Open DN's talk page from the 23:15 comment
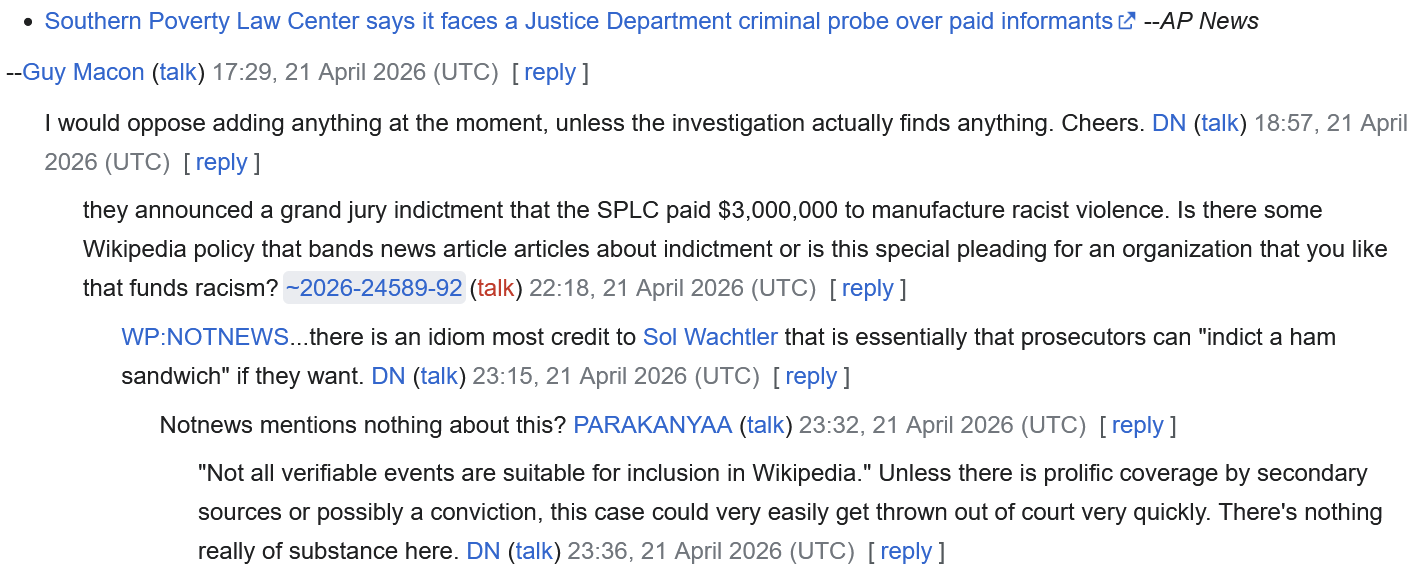This screenshot has height=570, width=1417. [x=439, y=376]
